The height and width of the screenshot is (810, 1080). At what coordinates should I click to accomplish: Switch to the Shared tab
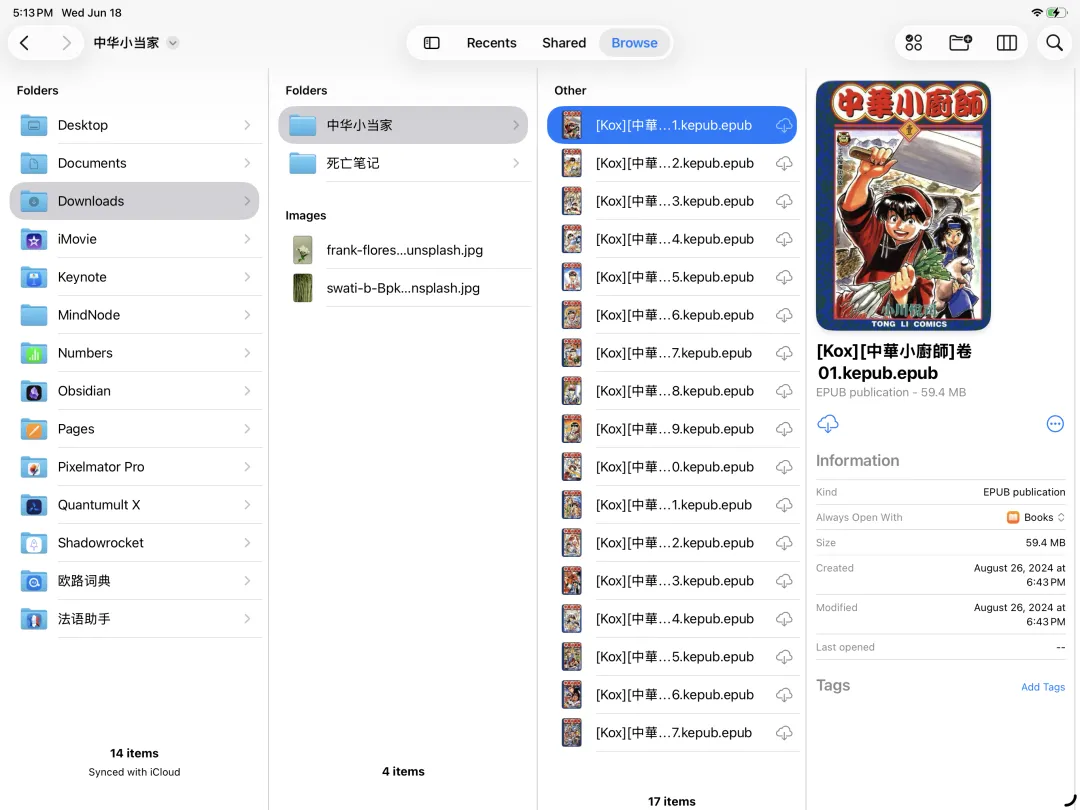[x=564, y=43]
